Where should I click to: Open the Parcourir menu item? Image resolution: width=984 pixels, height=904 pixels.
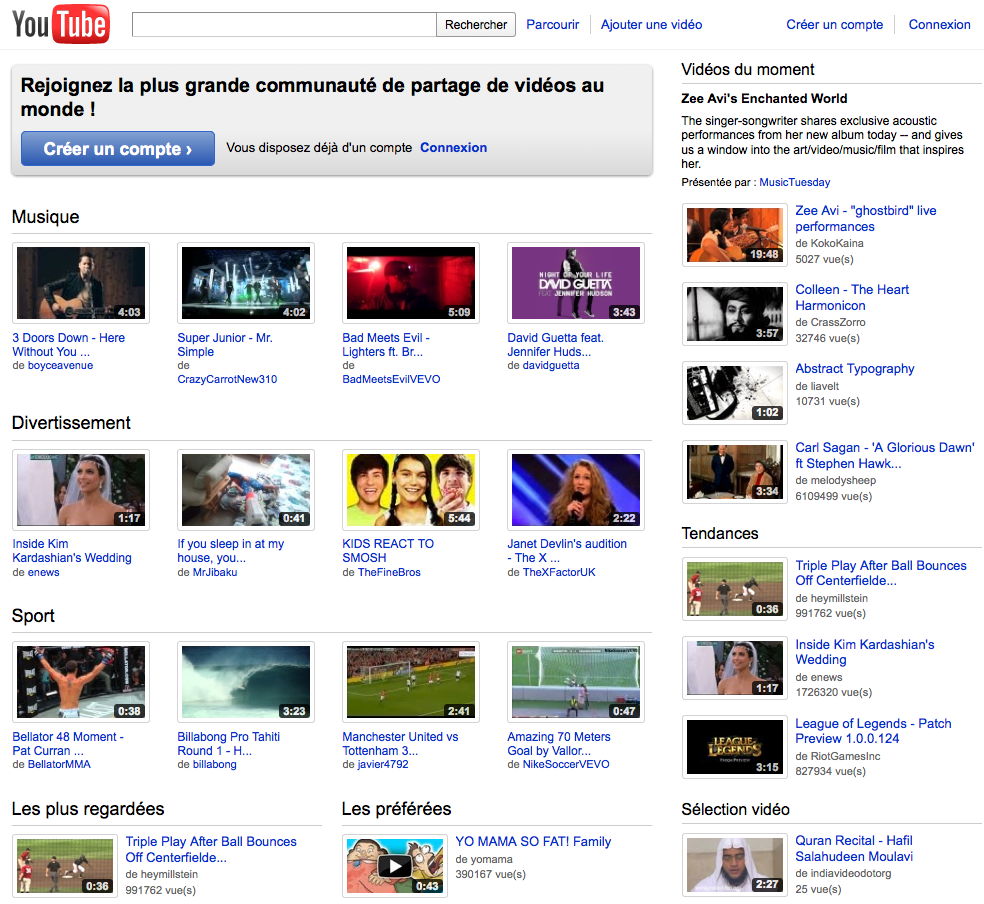coord(552,25)
